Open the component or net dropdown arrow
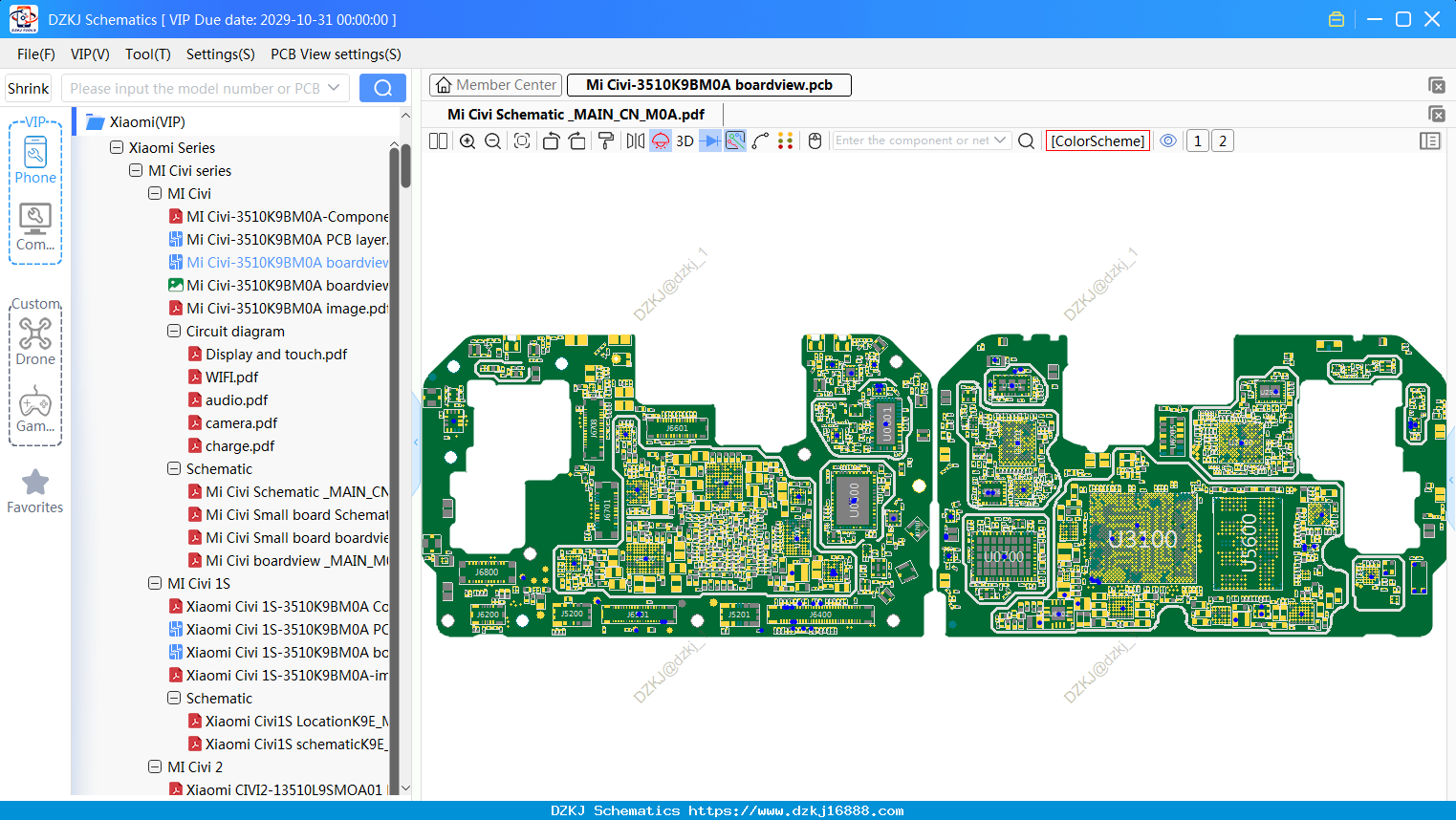This screenshot has width=1456, height=820. [x=1000, y=140]
